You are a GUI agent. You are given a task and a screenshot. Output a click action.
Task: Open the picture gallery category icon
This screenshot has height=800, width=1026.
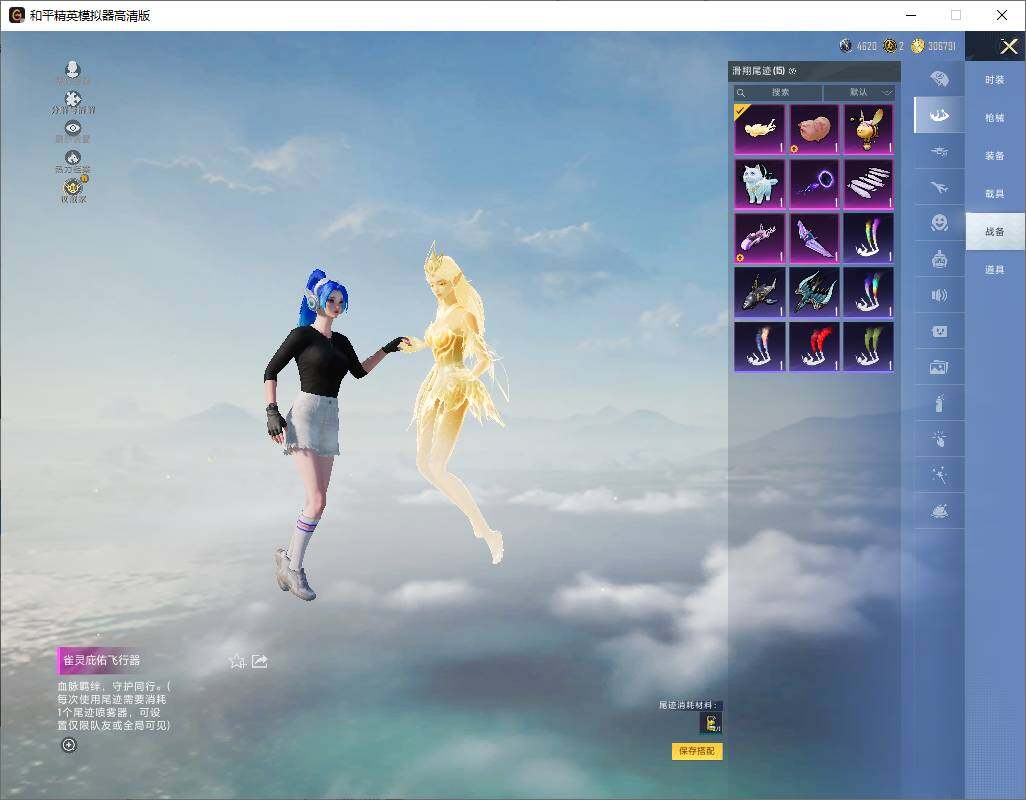tap(940, 368)
